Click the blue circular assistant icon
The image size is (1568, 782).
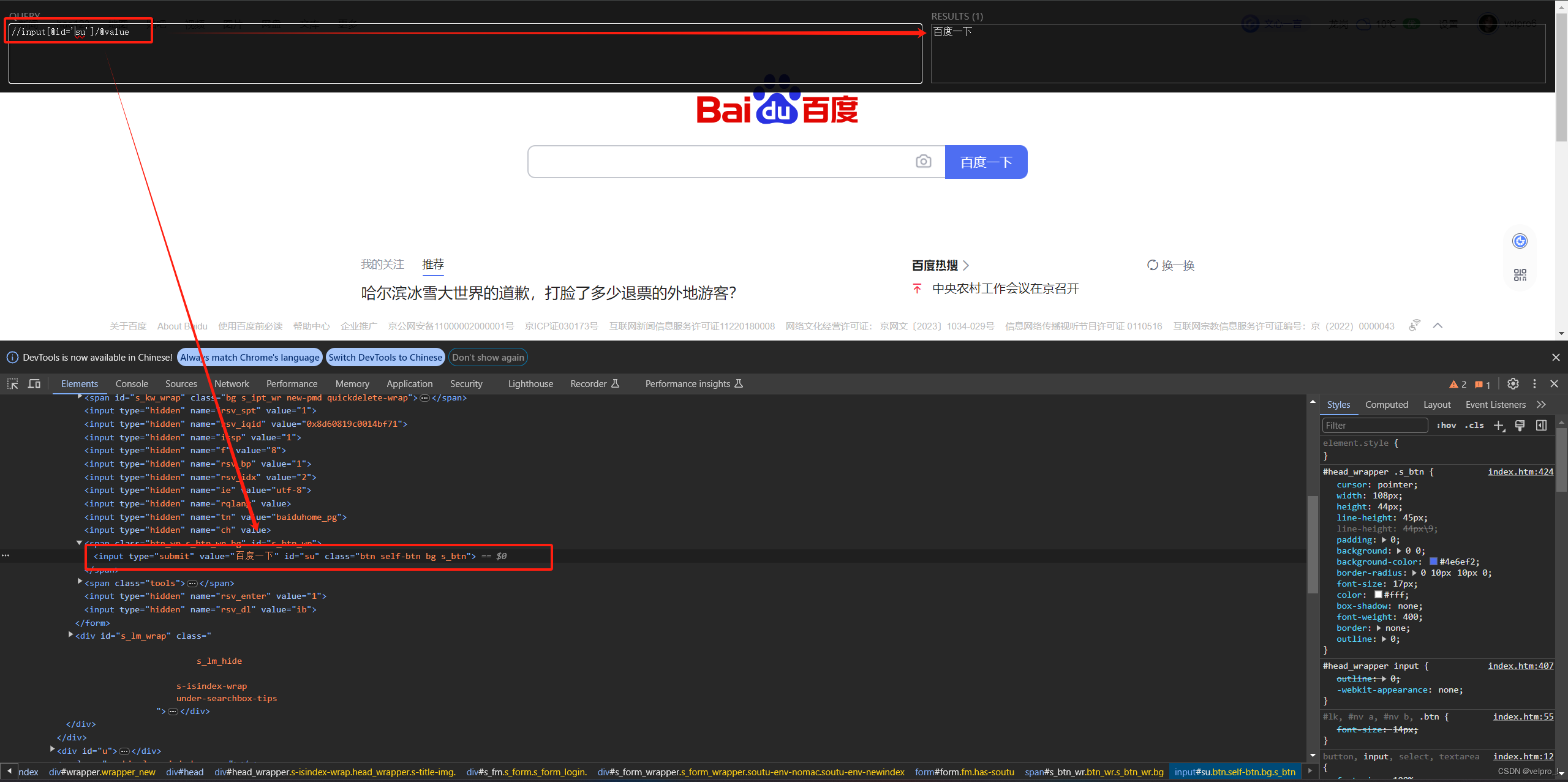1520,241
